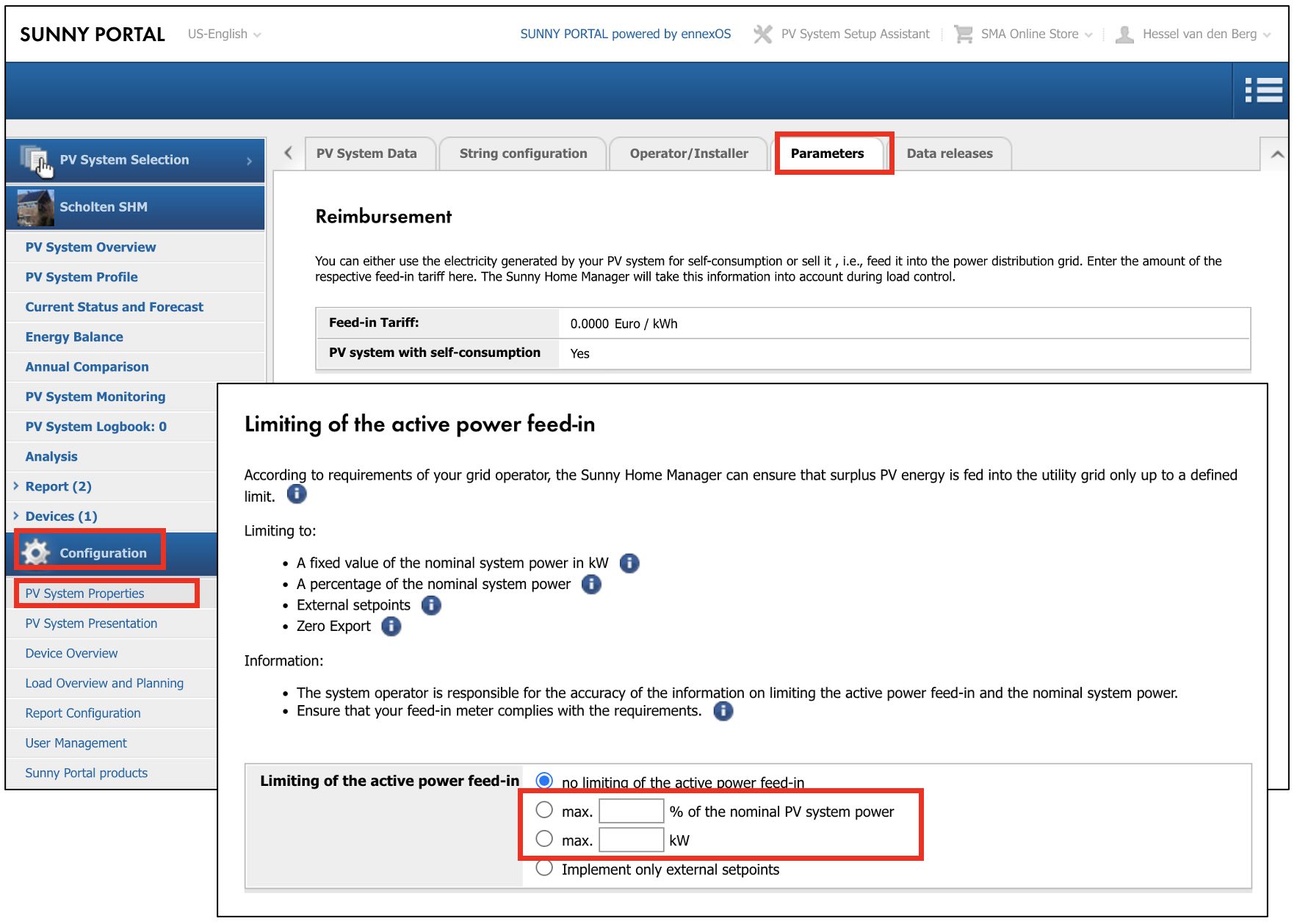Switch to the Data releases tab
Viewport: 1297px width, 924px height.
[x=950, y=153]
